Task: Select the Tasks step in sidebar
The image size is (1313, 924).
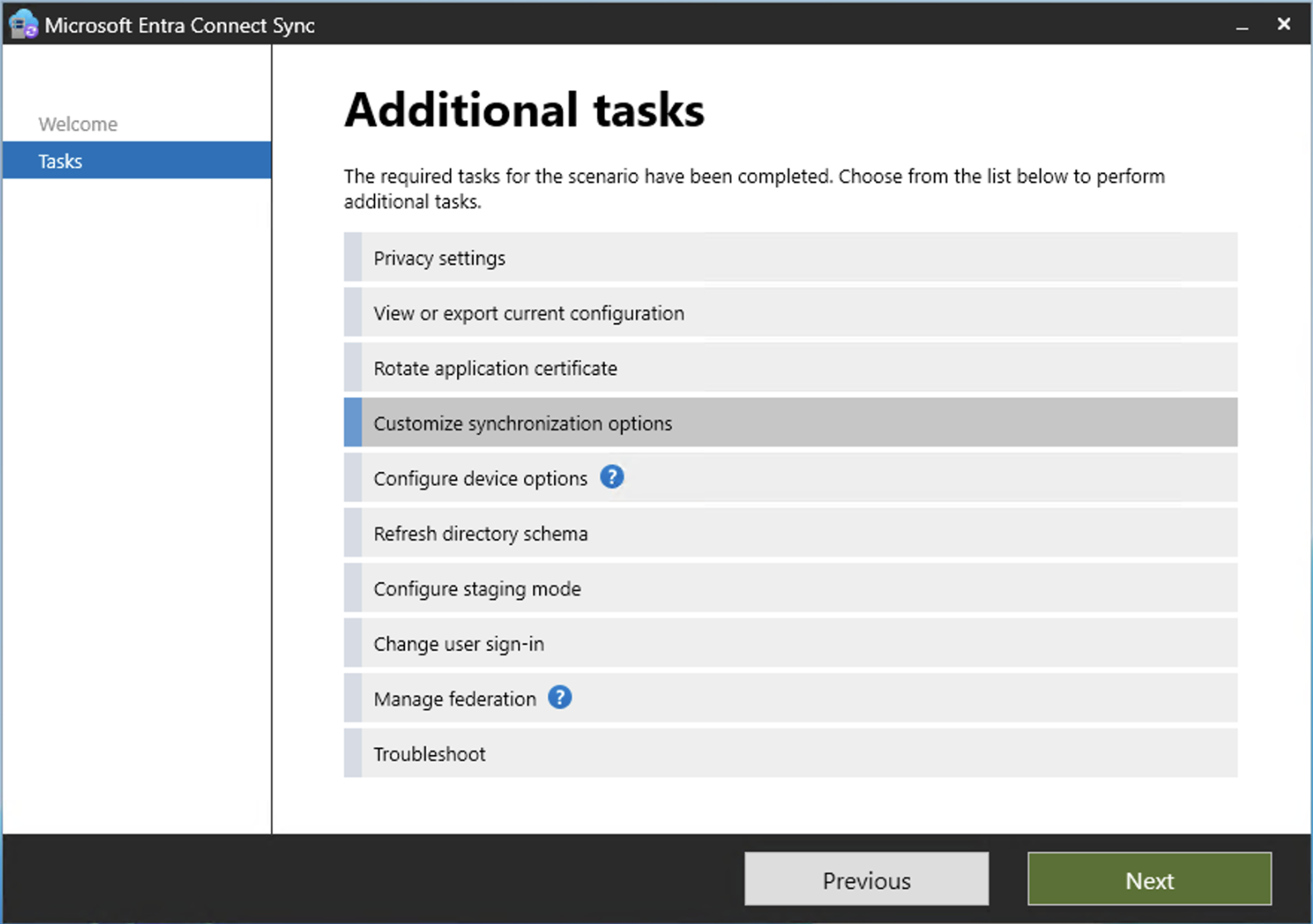Action: point(137,161)
